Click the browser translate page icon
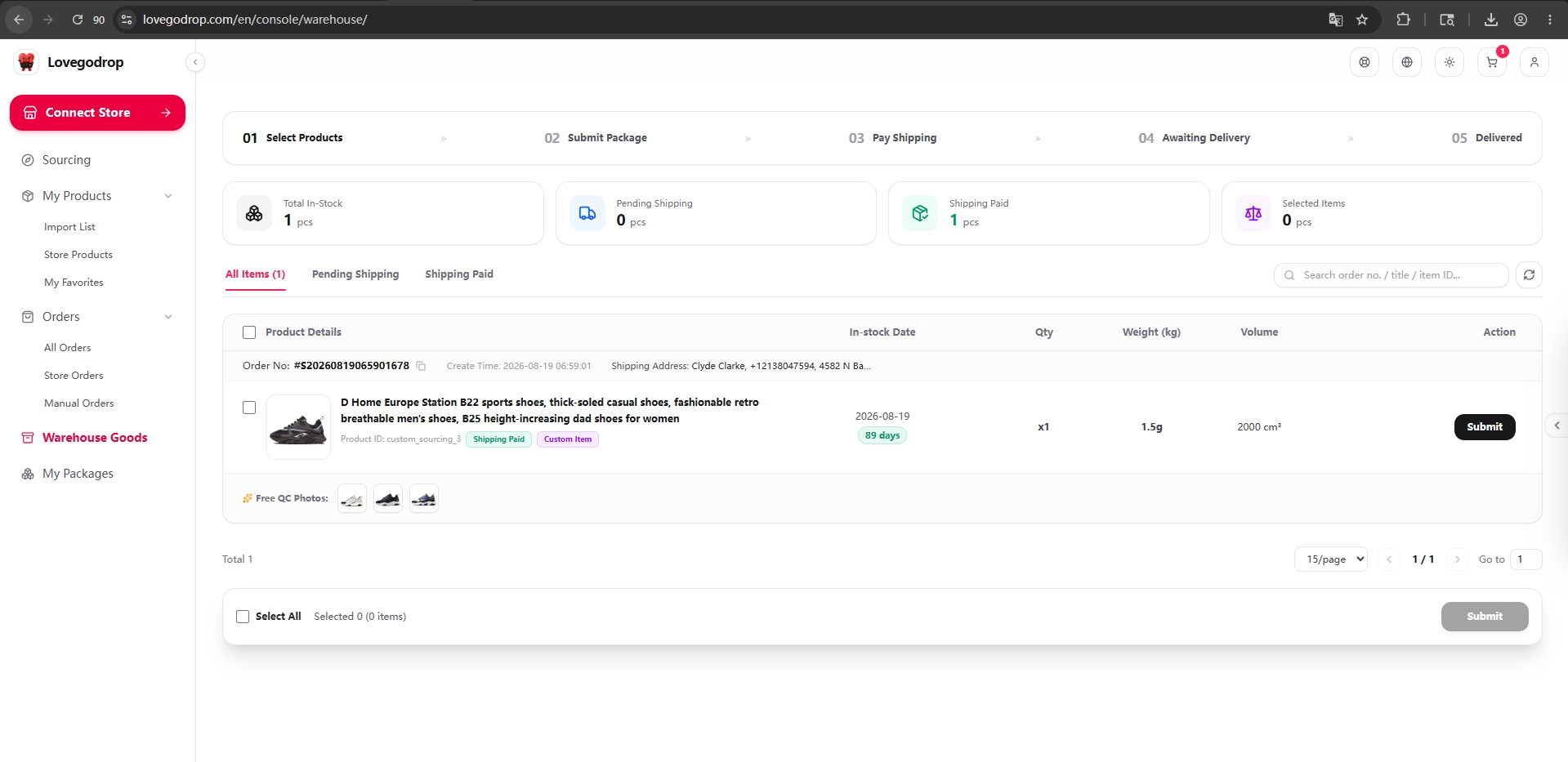The image size is (1568, 762). point(1336,20)
